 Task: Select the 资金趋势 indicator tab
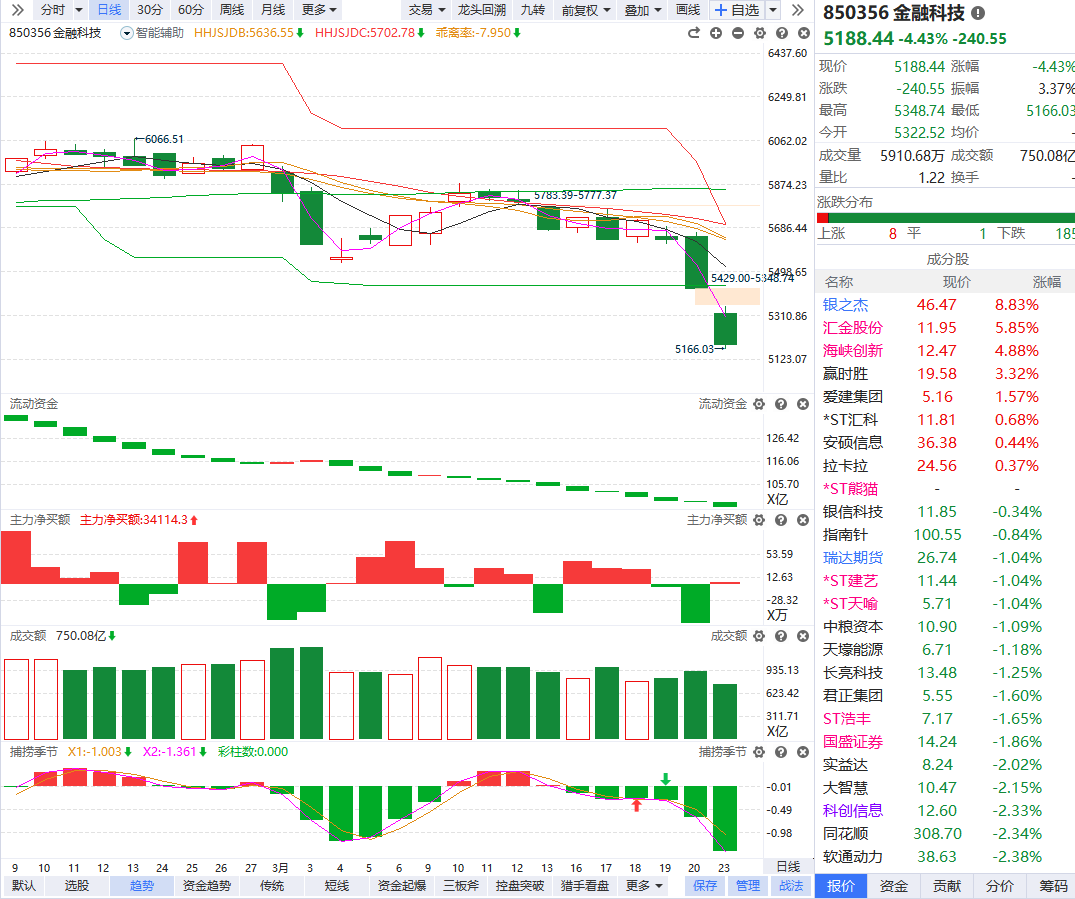tap(206, 885)
